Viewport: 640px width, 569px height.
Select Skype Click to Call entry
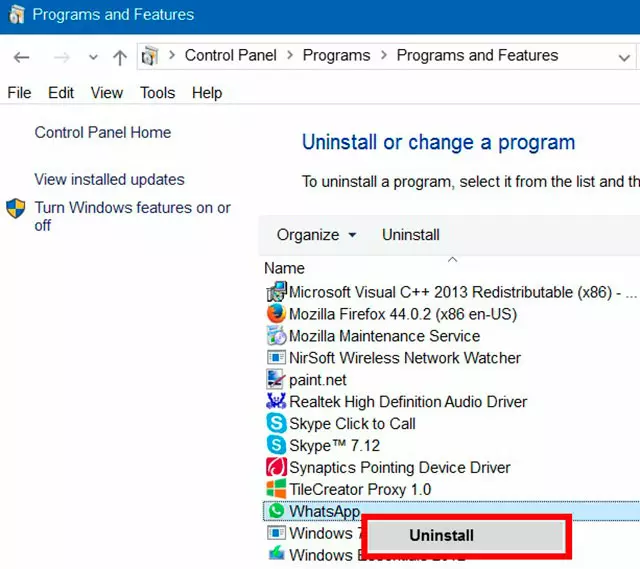[352, 424]
